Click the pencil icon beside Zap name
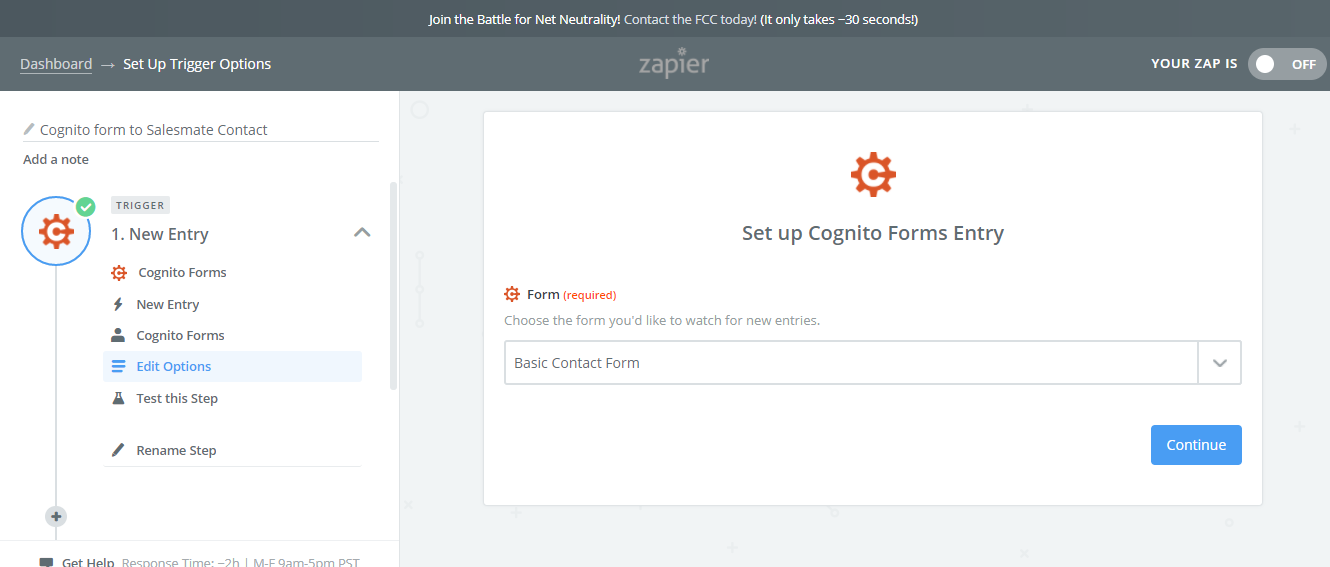The width and height of the screenshot is (1330, 567). click(x=29, y=130)
